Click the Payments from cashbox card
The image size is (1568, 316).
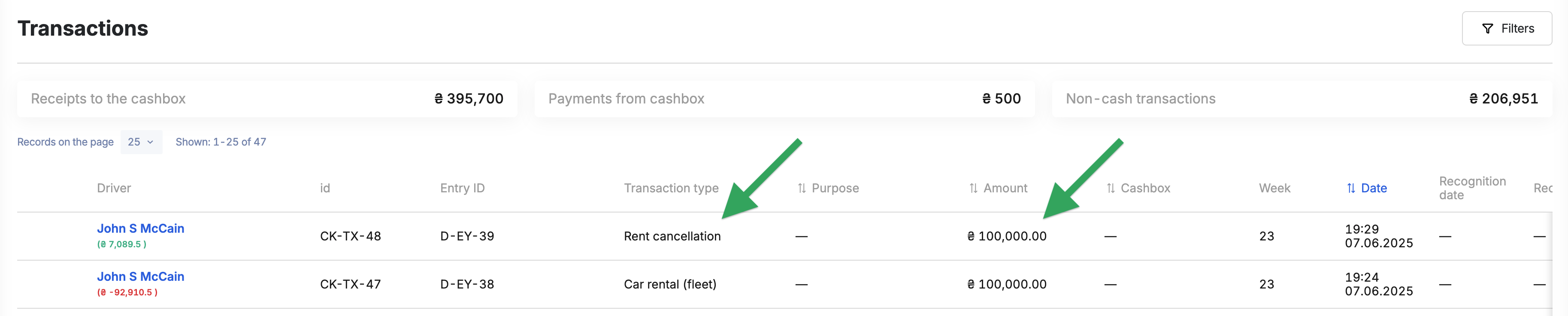pyautogui.click(x=784, y=99)
